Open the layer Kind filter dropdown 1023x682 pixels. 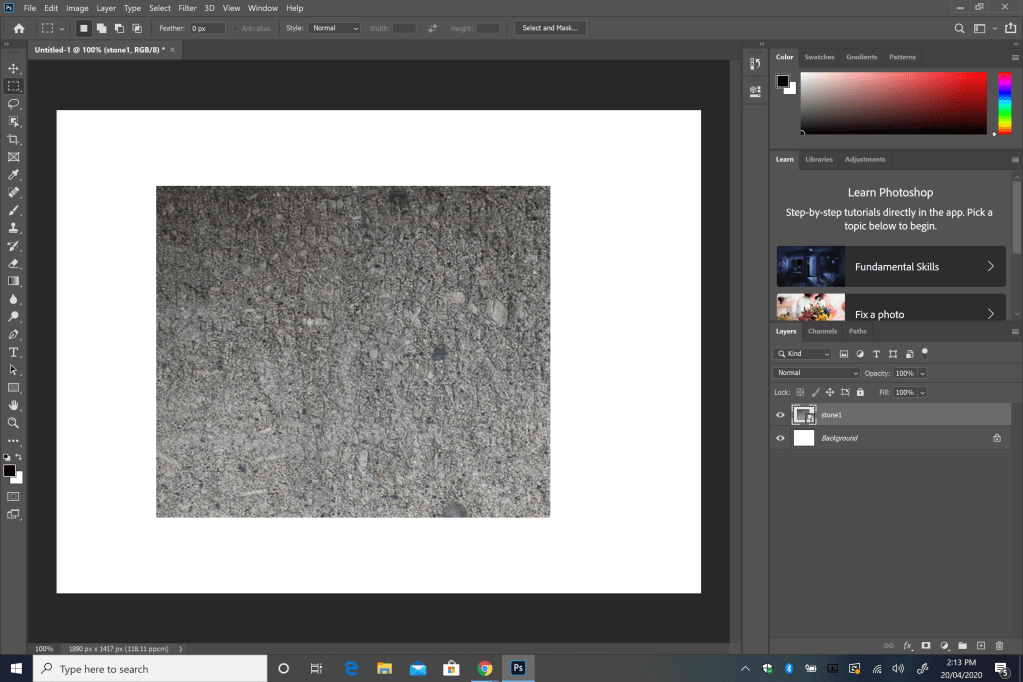(x=803, y=354)
